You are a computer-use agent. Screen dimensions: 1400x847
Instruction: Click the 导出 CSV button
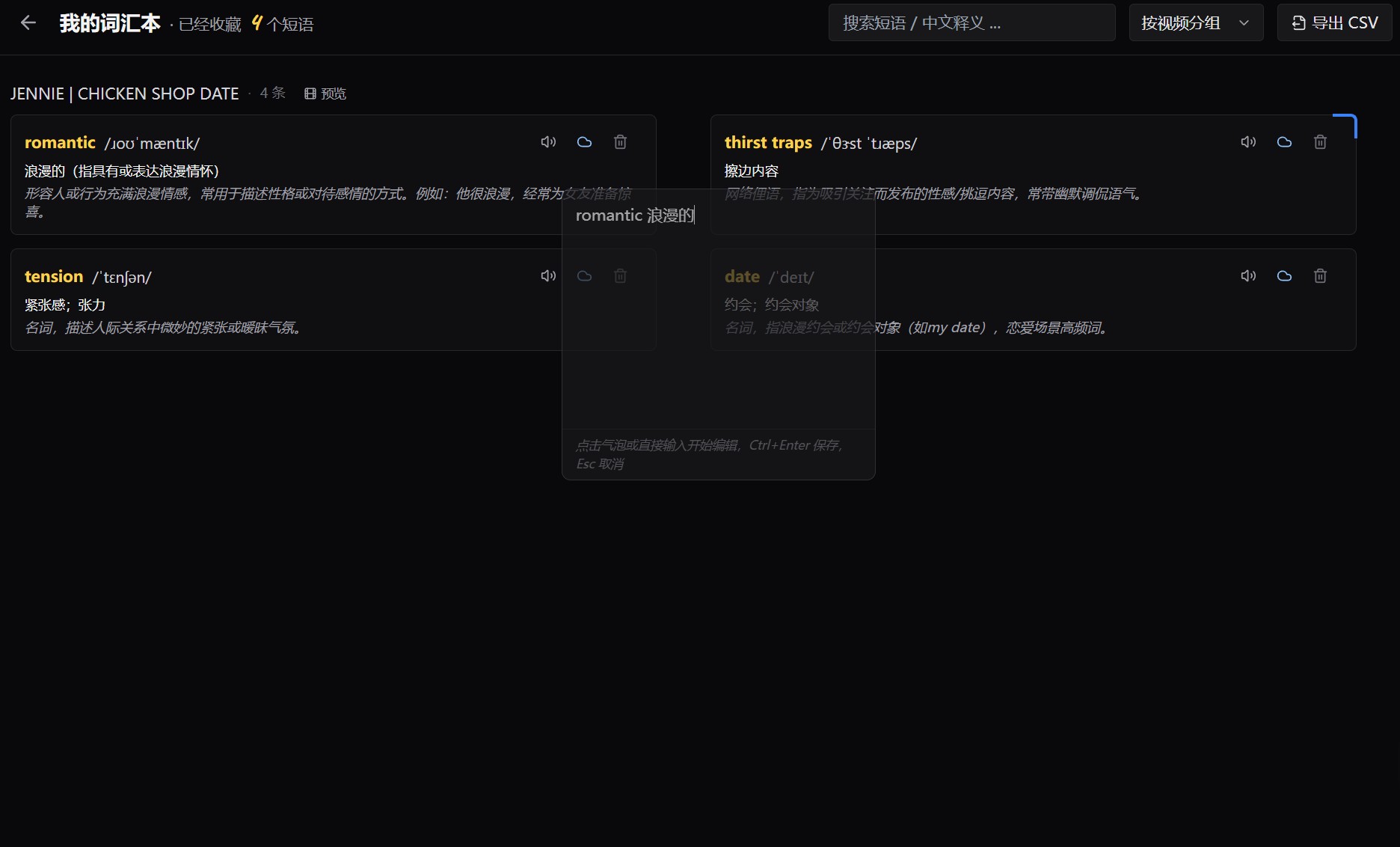(1334, 23)
